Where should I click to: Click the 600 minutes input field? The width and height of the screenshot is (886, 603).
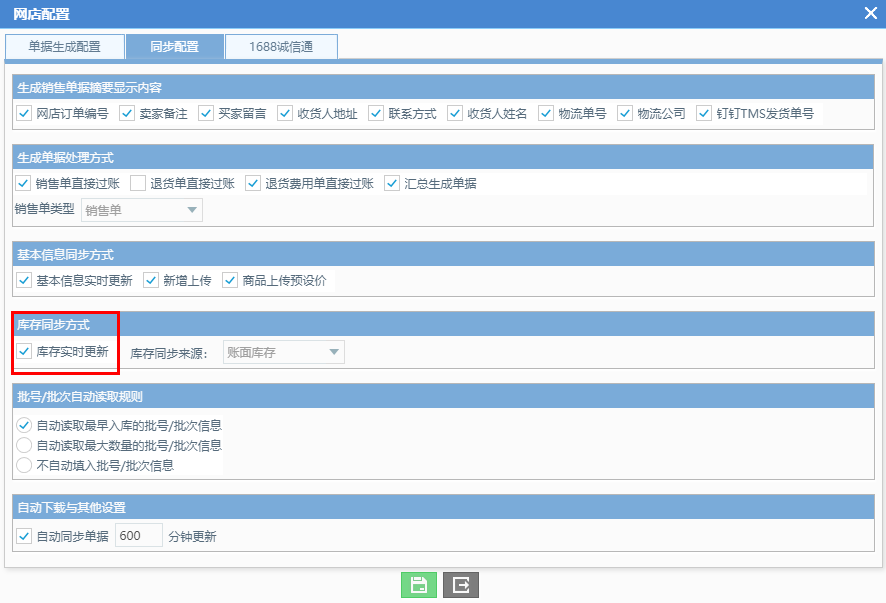139,535
